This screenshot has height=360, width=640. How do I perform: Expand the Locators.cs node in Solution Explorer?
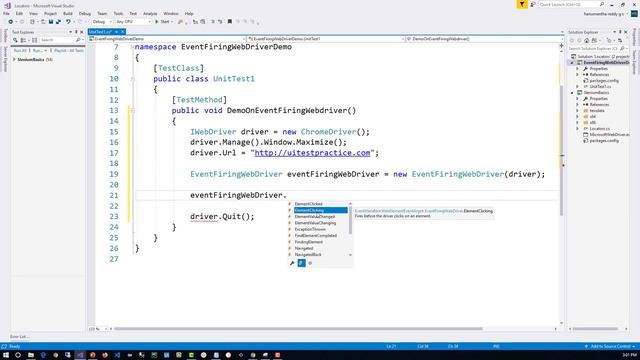point(578,129)
